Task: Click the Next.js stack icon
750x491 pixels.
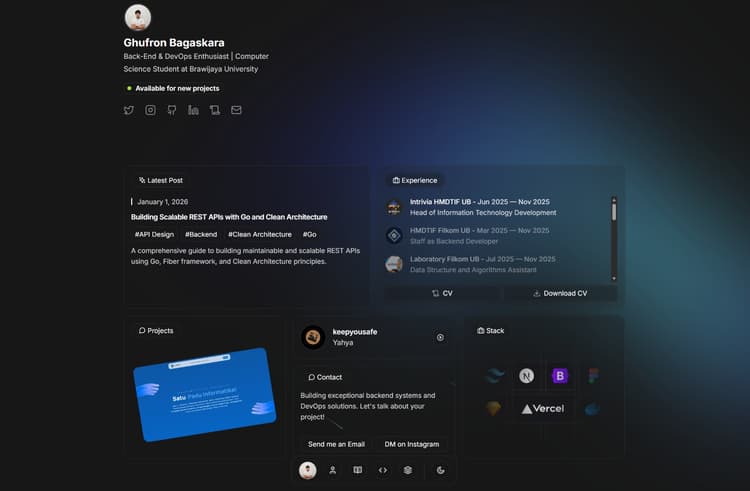Action: coord(527,376)
